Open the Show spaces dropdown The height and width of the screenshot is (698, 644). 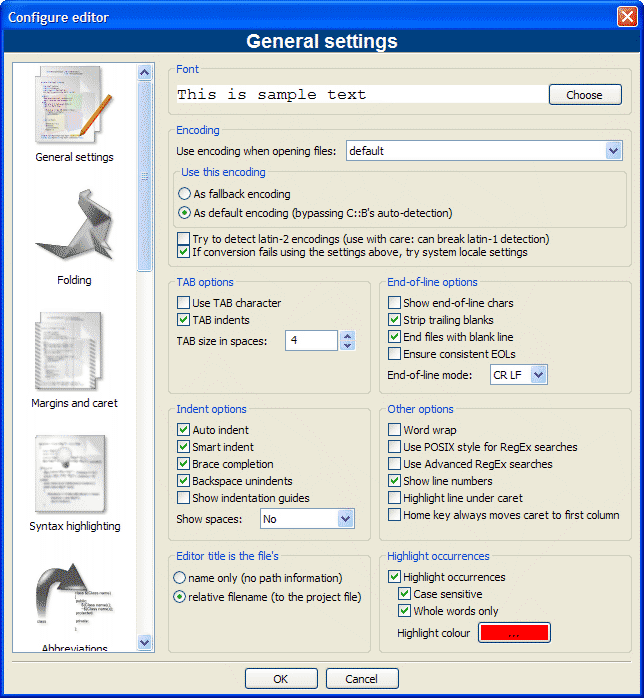coord(345,519)
